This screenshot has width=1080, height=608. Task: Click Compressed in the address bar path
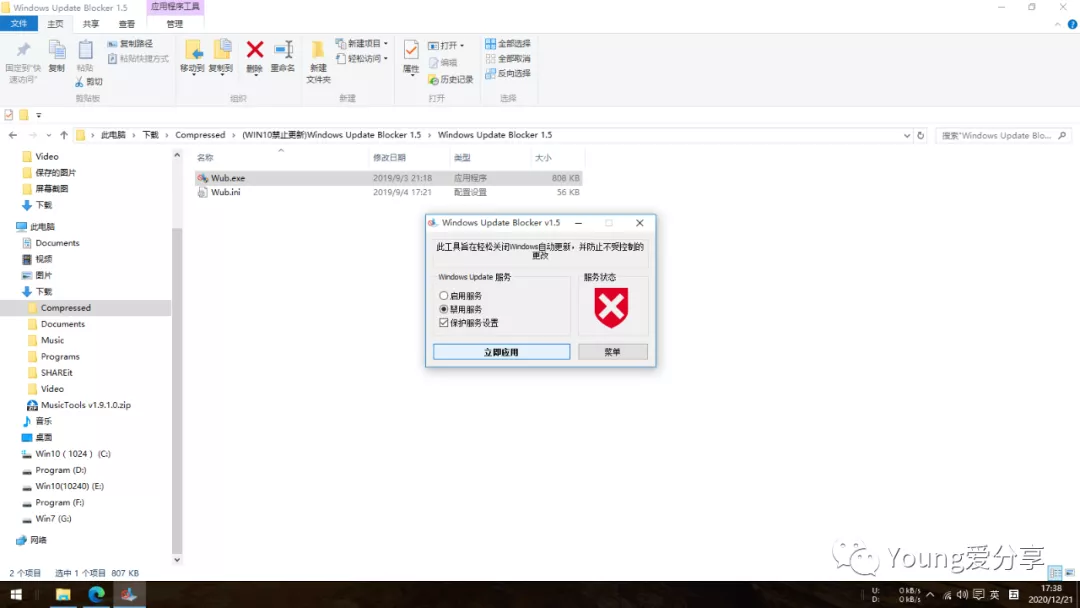[x=200, y=135]
